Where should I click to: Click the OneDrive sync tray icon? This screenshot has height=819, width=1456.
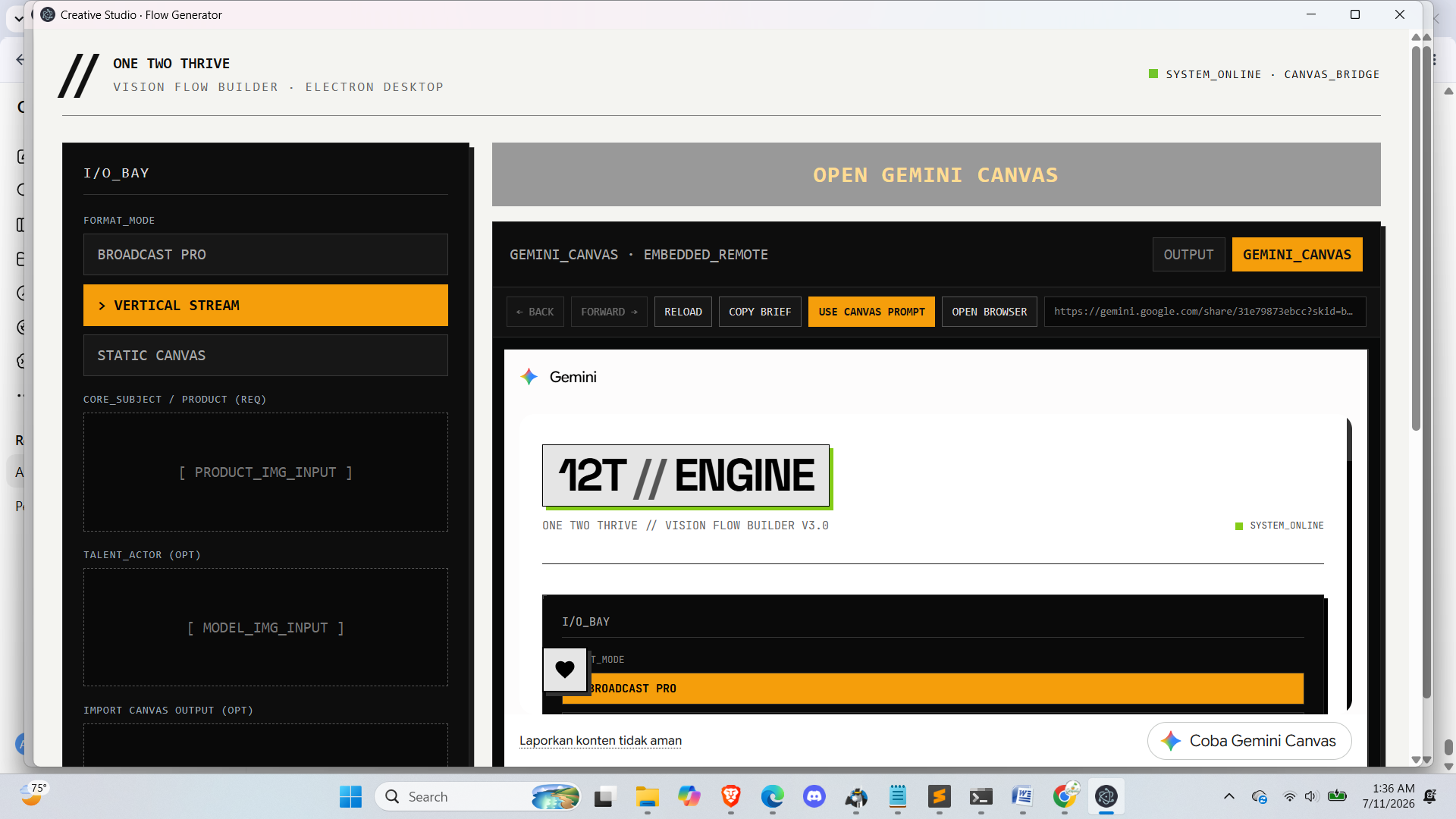pos(1260,796)
